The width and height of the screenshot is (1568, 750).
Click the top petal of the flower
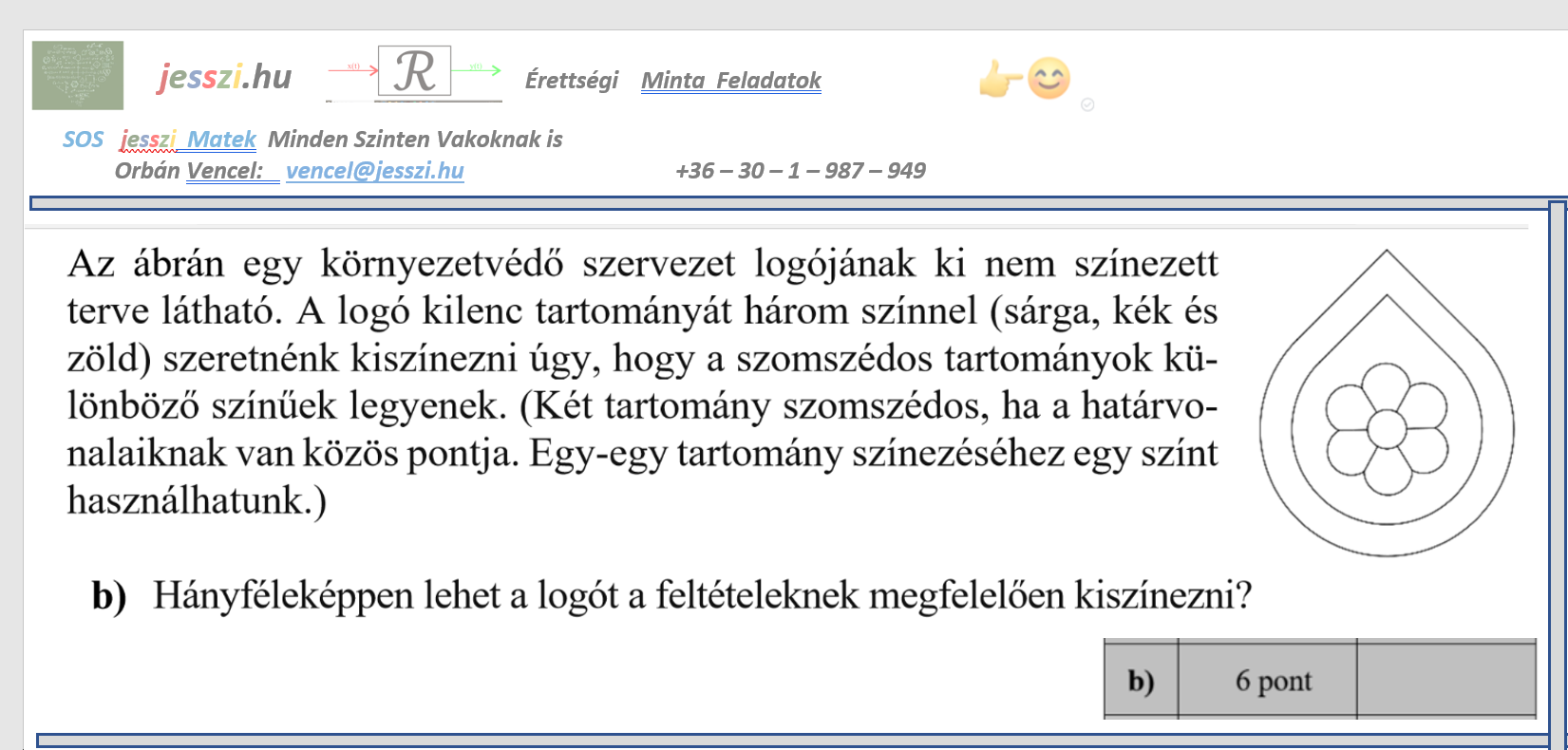coord(1387,387)
